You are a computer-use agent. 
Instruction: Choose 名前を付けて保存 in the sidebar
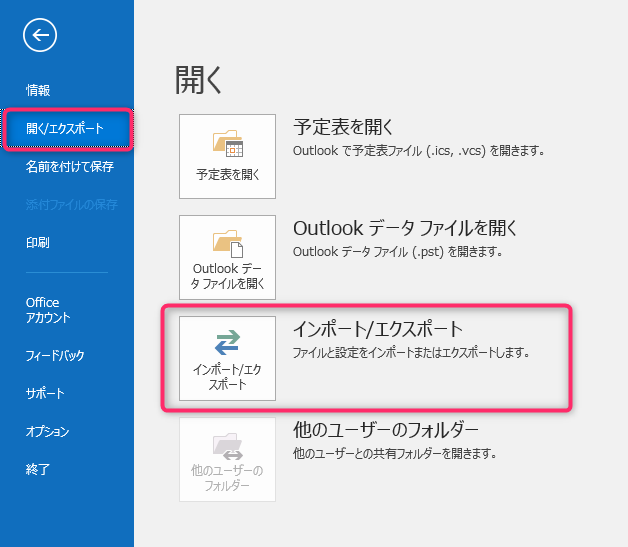70,167
